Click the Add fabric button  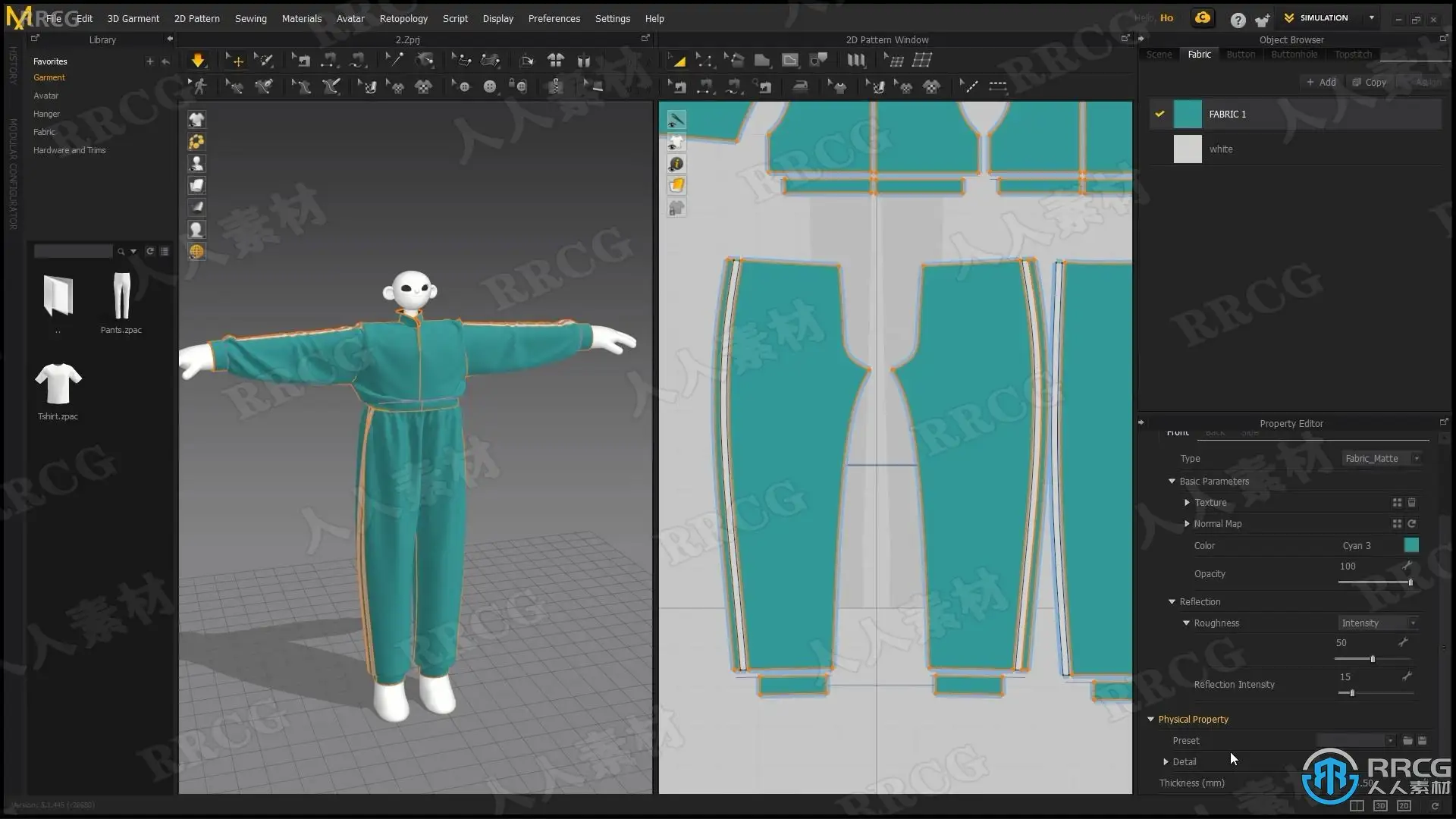click(x=1321, y=82)
